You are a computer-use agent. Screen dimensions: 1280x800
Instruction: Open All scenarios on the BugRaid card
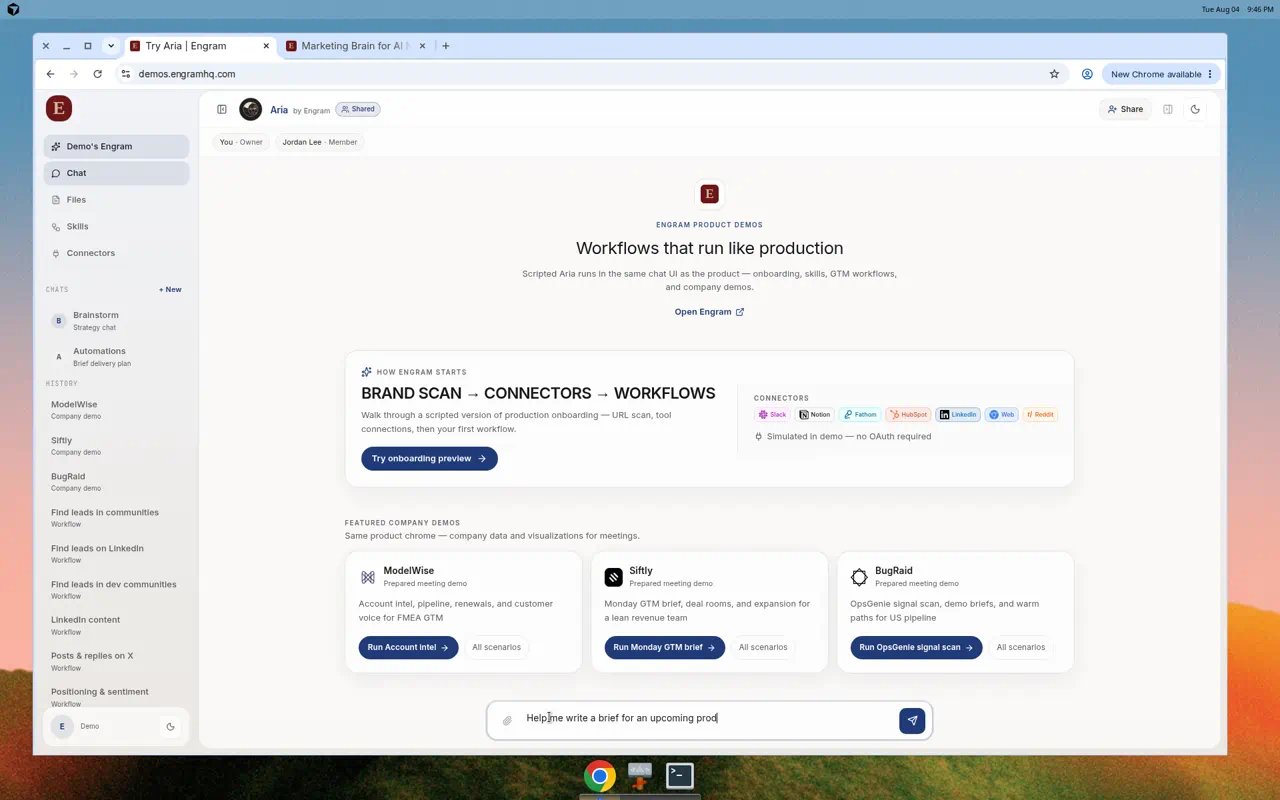(x=1020, y=648)
